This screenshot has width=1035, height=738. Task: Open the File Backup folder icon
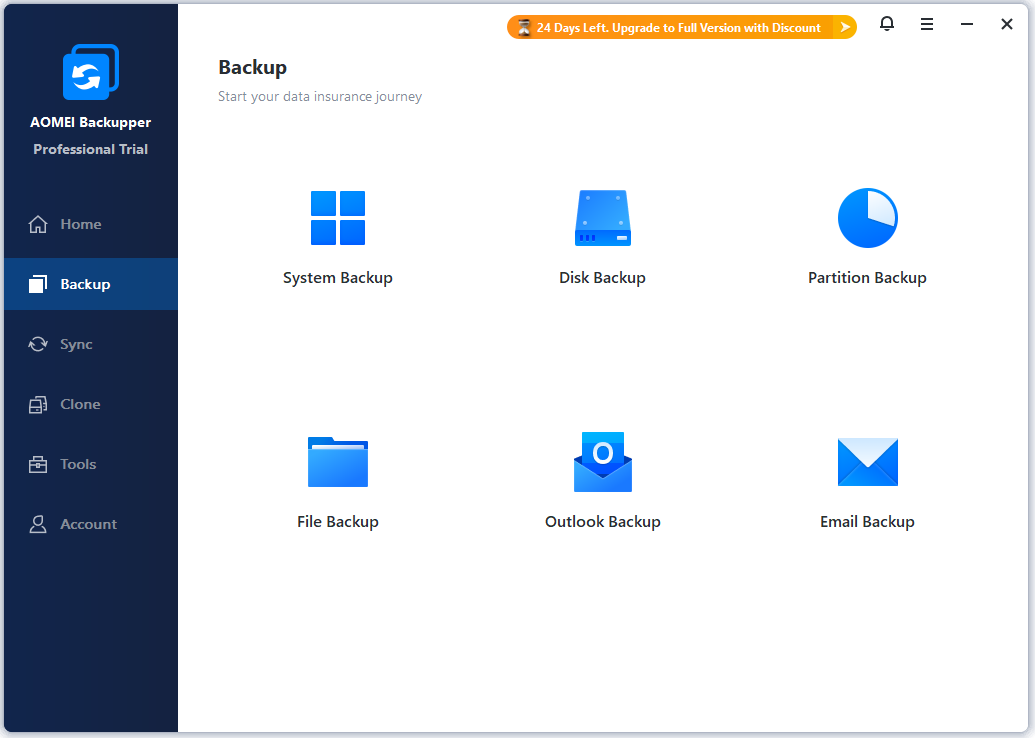click(x=338, y=462)
